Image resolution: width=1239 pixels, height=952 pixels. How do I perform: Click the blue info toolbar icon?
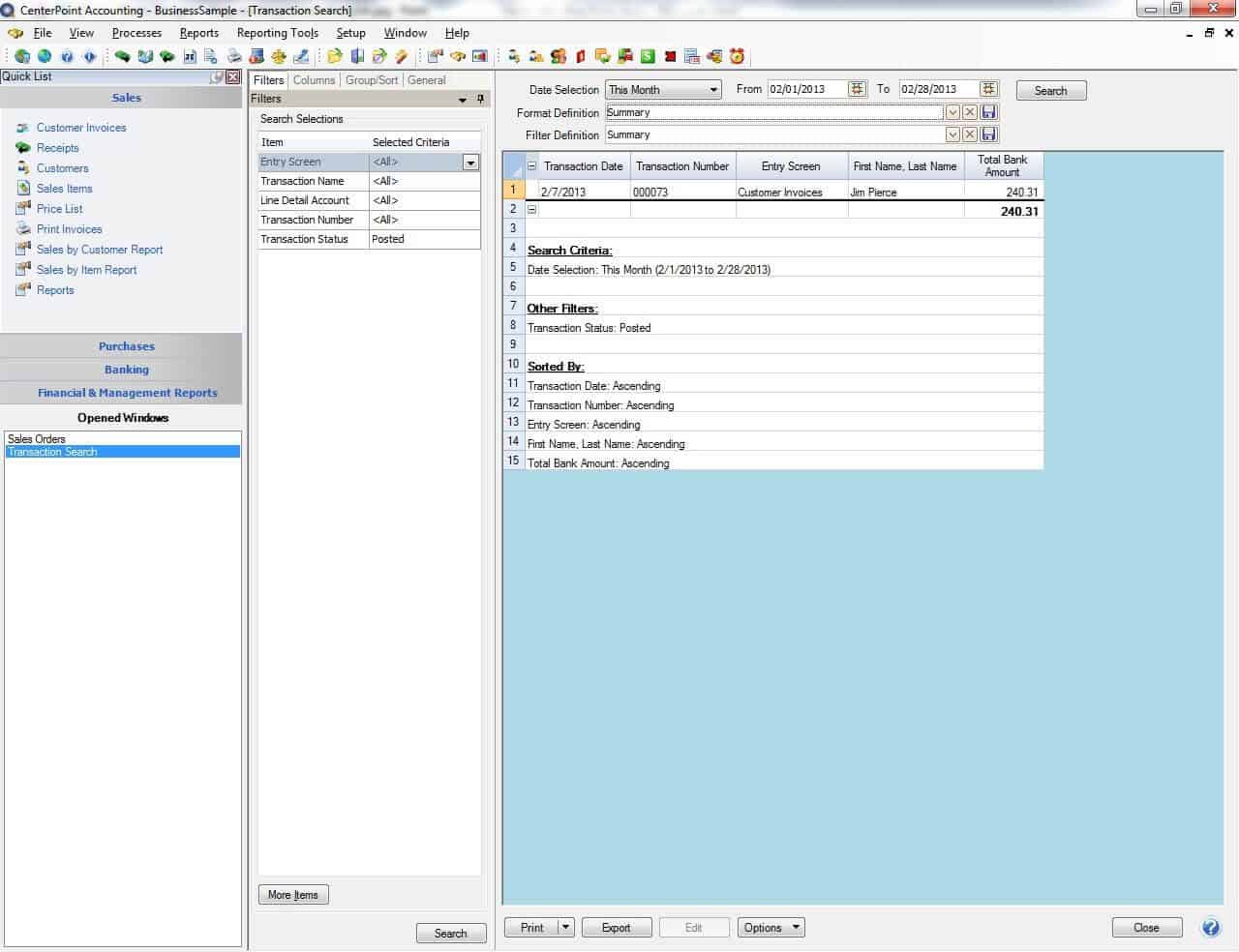[x=89, y=56]
